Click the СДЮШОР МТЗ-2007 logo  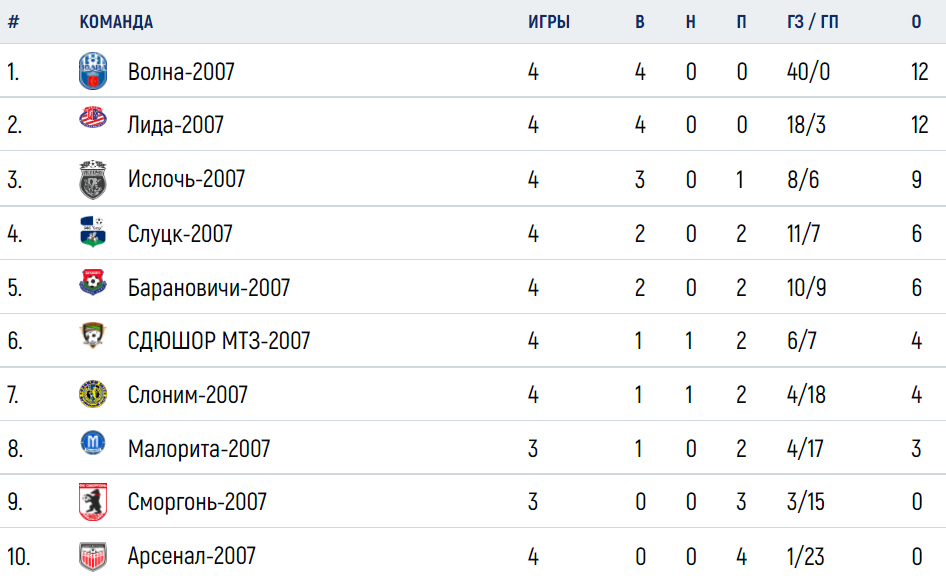click(x=93, y=335)
